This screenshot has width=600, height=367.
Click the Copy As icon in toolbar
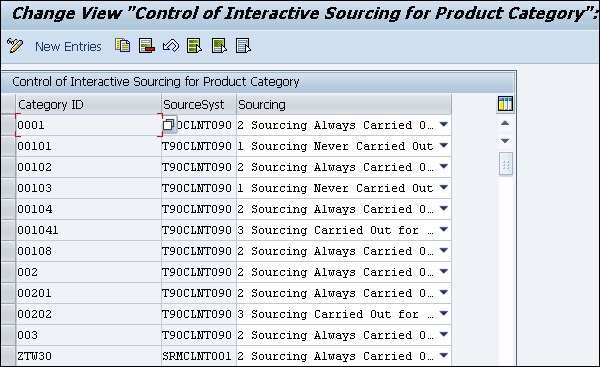(122, 46)
